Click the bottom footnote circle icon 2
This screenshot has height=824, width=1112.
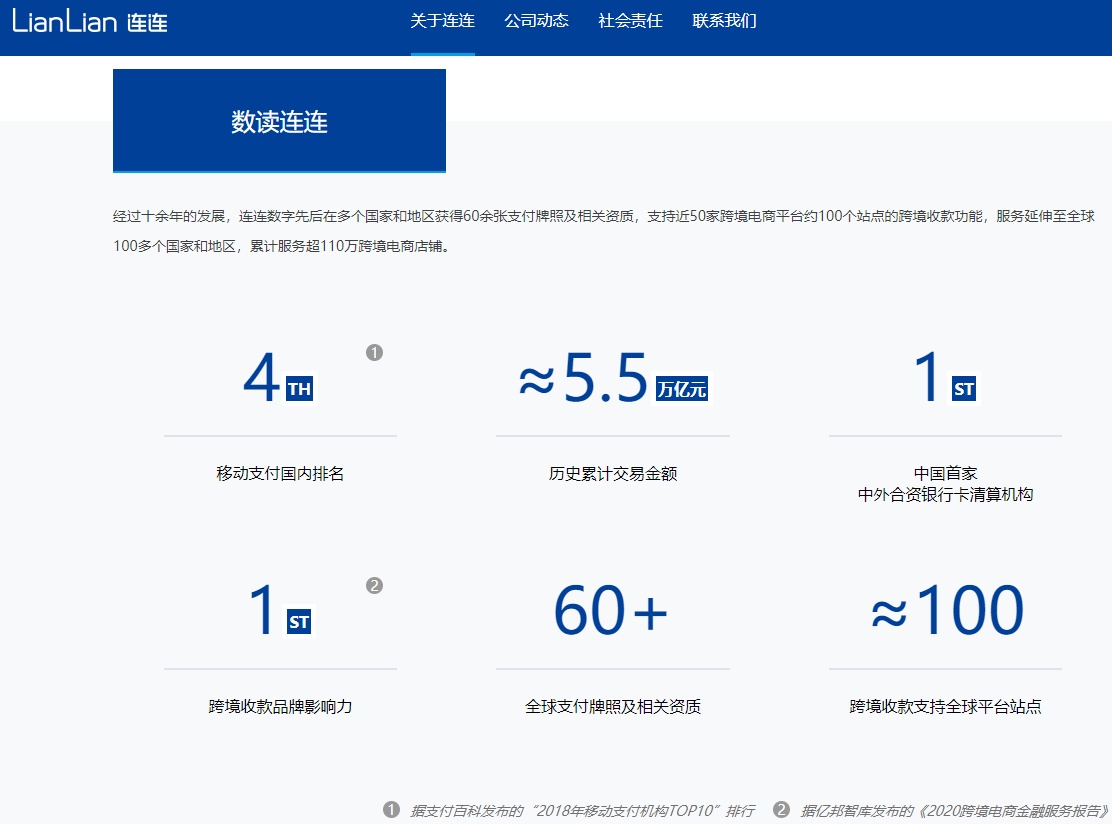[x=782, y=810]
